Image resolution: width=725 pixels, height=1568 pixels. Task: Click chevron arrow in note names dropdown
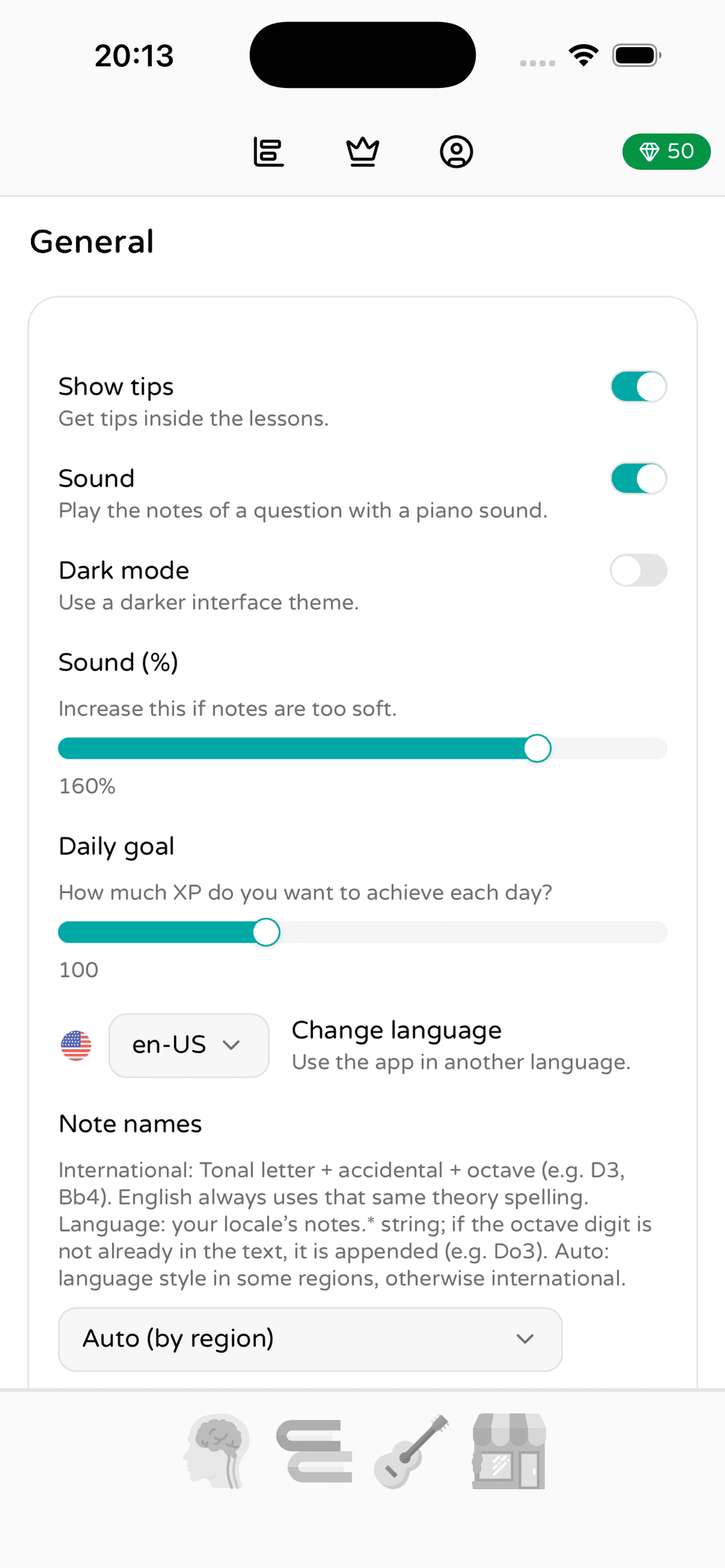coord(525,1339)
